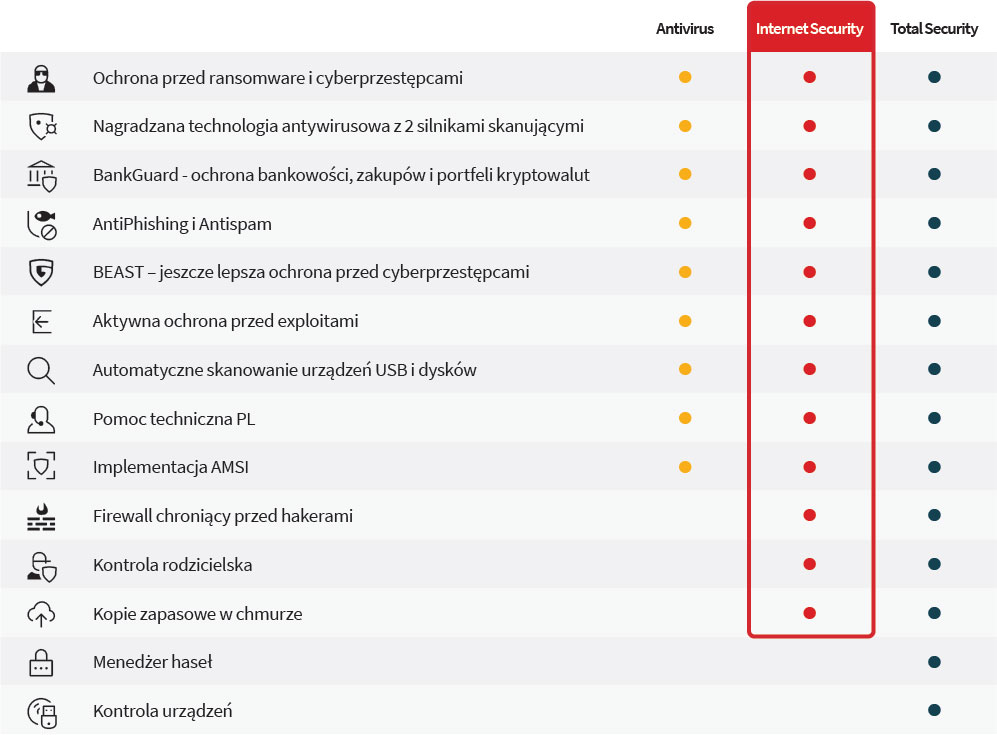Click the BankGuard bank building icon
The image size is (997, 735).
click(41, 175)
